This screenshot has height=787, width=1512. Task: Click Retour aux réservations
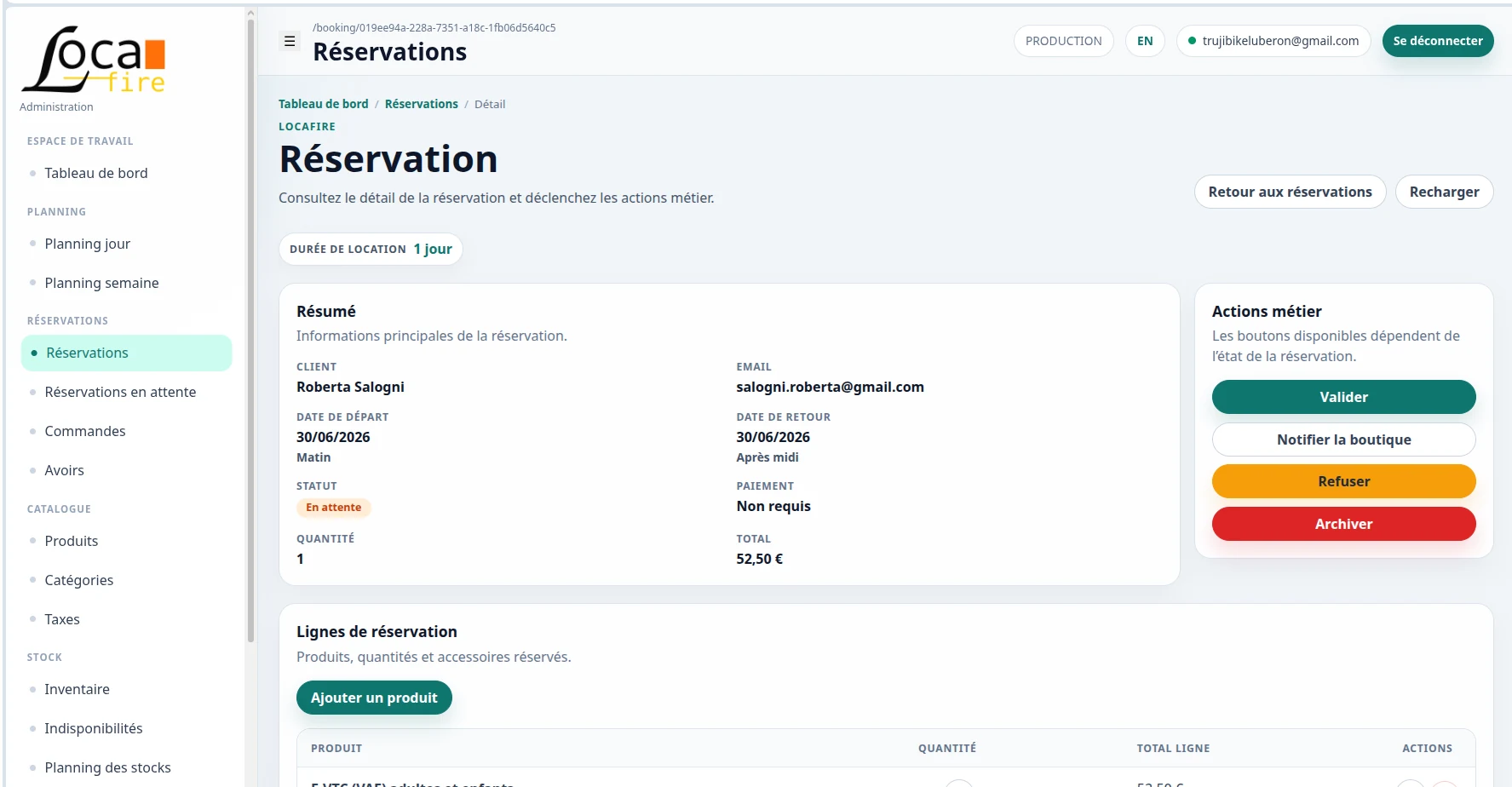coord(1290,192)
